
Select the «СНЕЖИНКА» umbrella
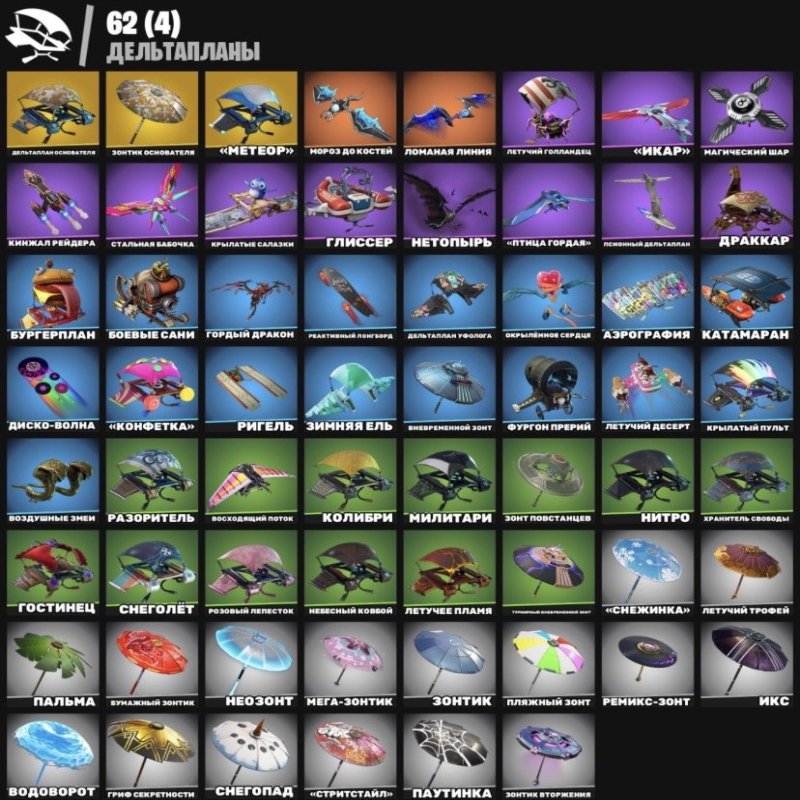point(647,573)
